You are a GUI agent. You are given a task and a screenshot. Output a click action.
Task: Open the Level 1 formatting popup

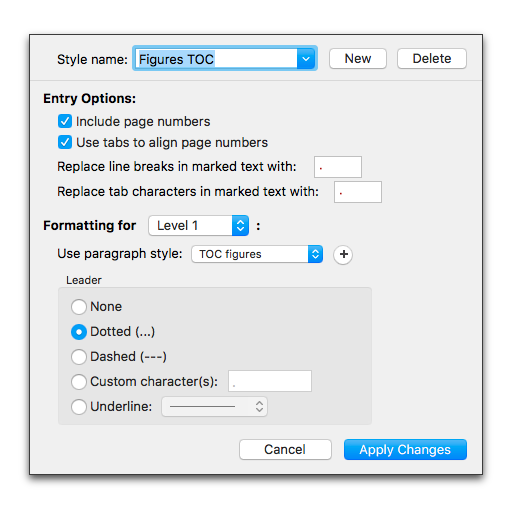199,226
